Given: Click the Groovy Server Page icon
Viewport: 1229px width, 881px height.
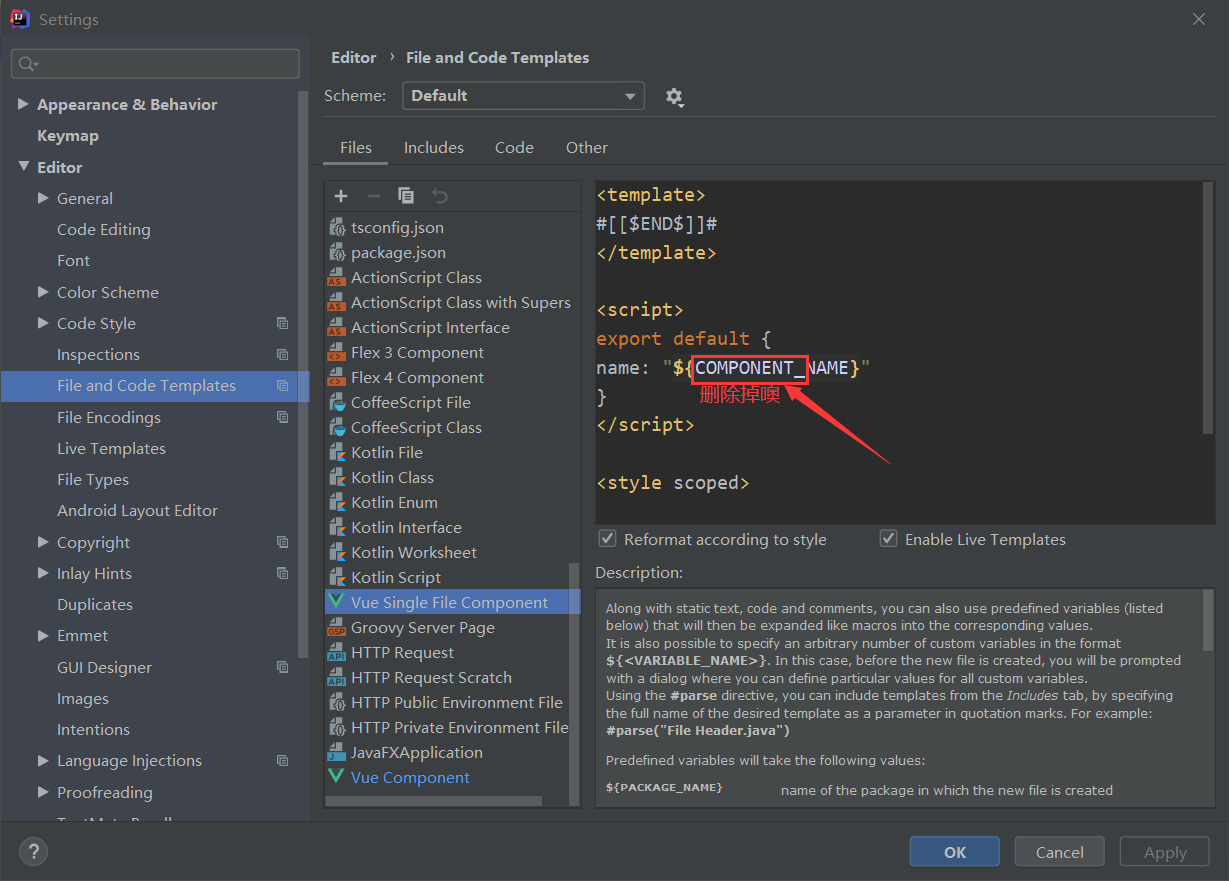Looking at the screenshot, I should pos(336,628).
